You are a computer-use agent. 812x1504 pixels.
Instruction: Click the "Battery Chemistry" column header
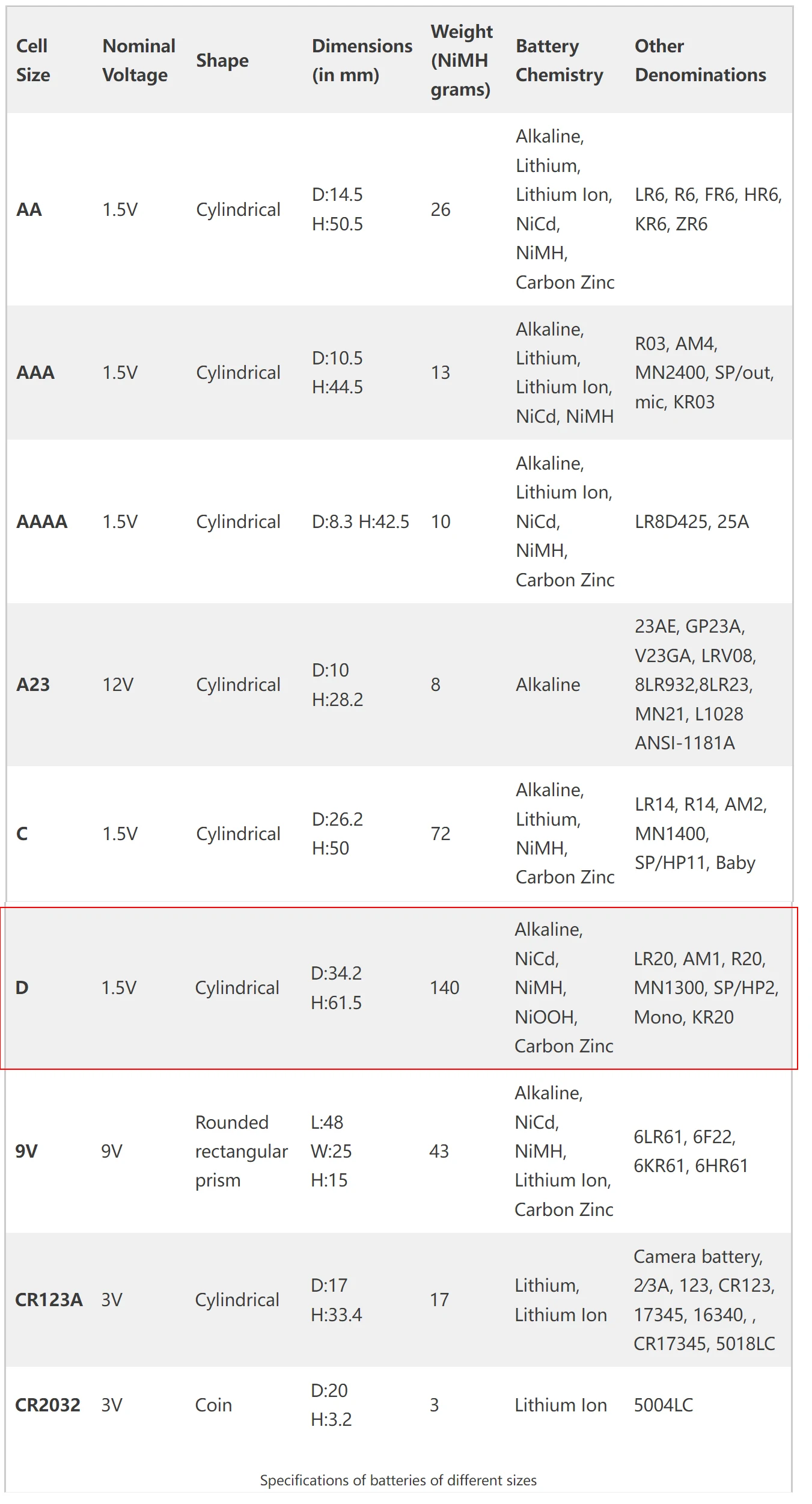click(x=559, y=60)
